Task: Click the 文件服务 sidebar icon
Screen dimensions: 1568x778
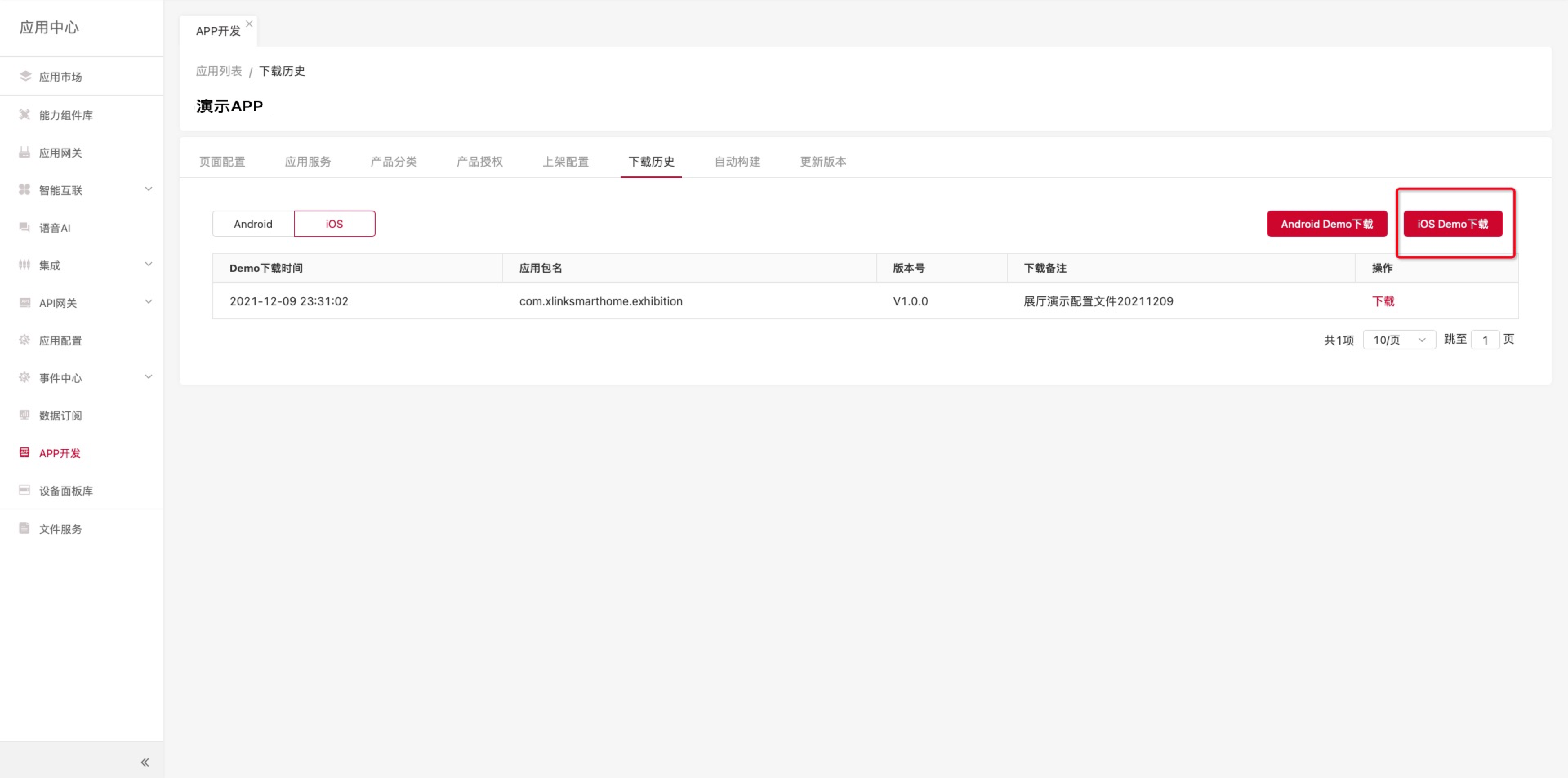Action: (24, 528)
